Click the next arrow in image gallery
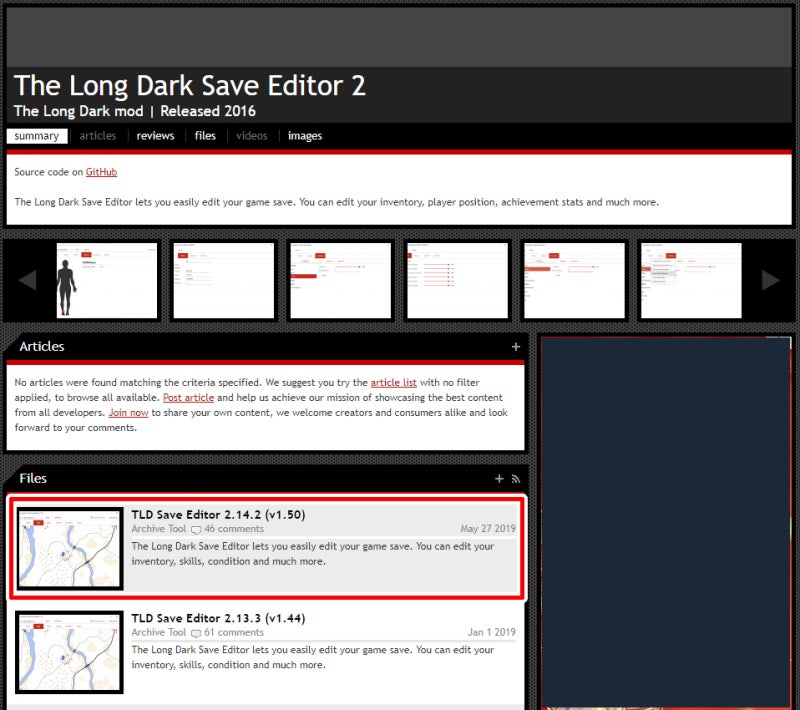The image size is (800, 710). click(x=770, y=280)
